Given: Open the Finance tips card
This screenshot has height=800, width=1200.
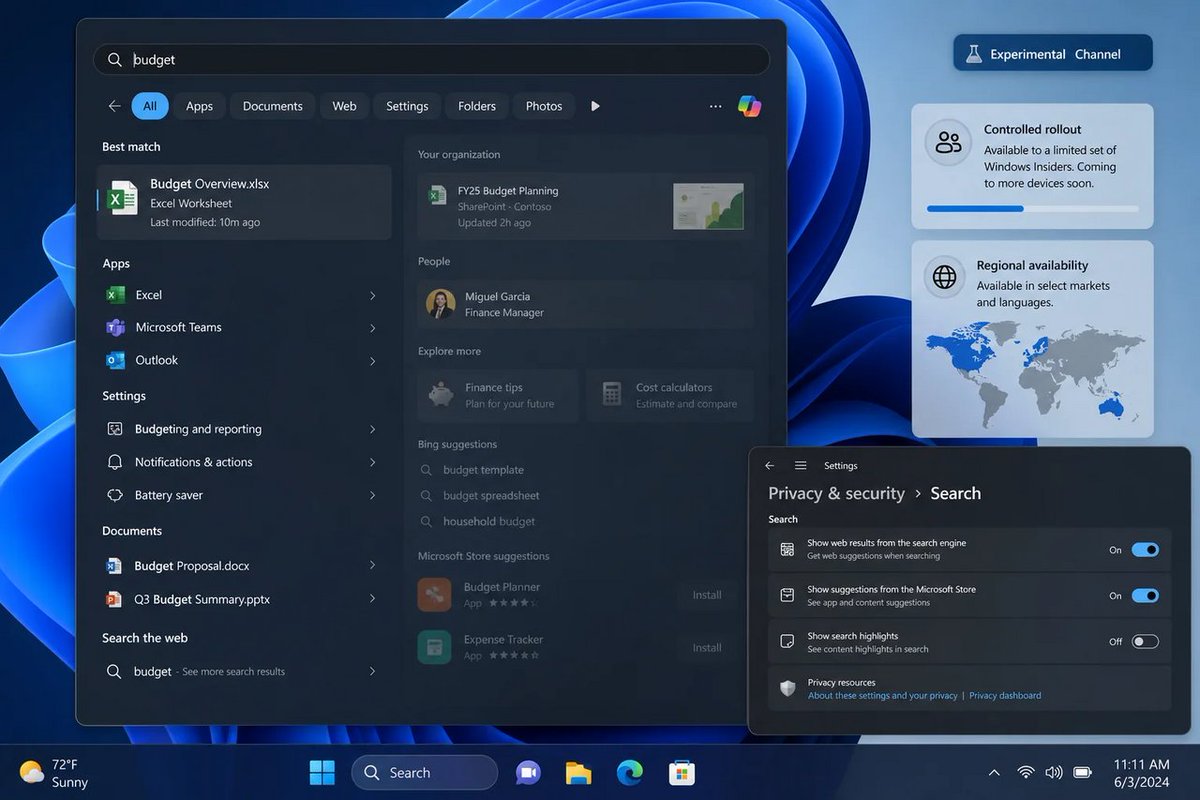Looking at the screenshot, I should [498, 395].
